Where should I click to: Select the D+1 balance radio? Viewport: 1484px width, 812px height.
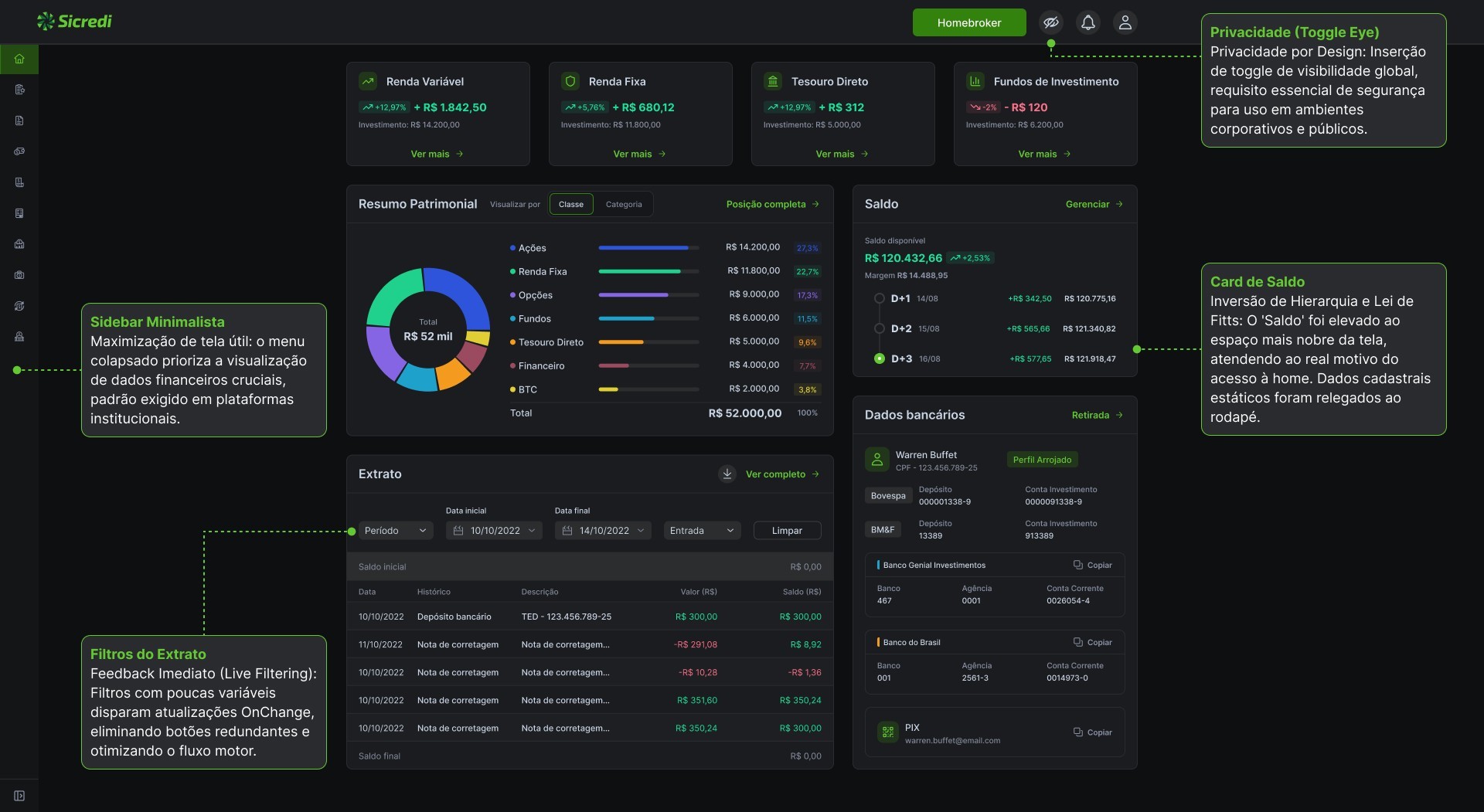[x=879, y=298]
